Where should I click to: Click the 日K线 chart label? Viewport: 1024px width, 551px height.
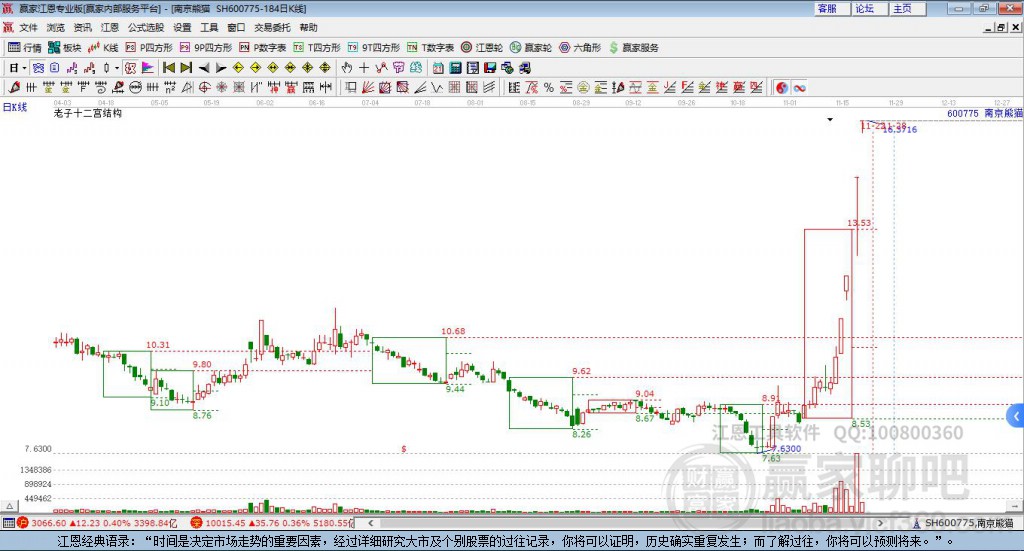pyautogui.click(x=15, y=107)
